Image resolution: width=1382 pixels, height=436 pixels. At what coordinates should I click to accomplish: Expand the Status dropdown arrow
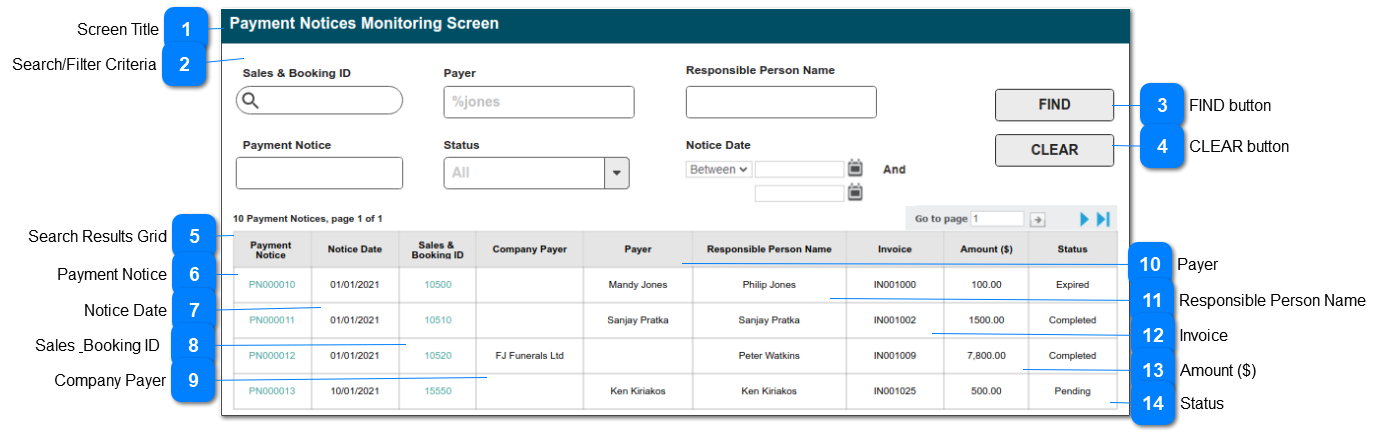[x=617, y=173]
